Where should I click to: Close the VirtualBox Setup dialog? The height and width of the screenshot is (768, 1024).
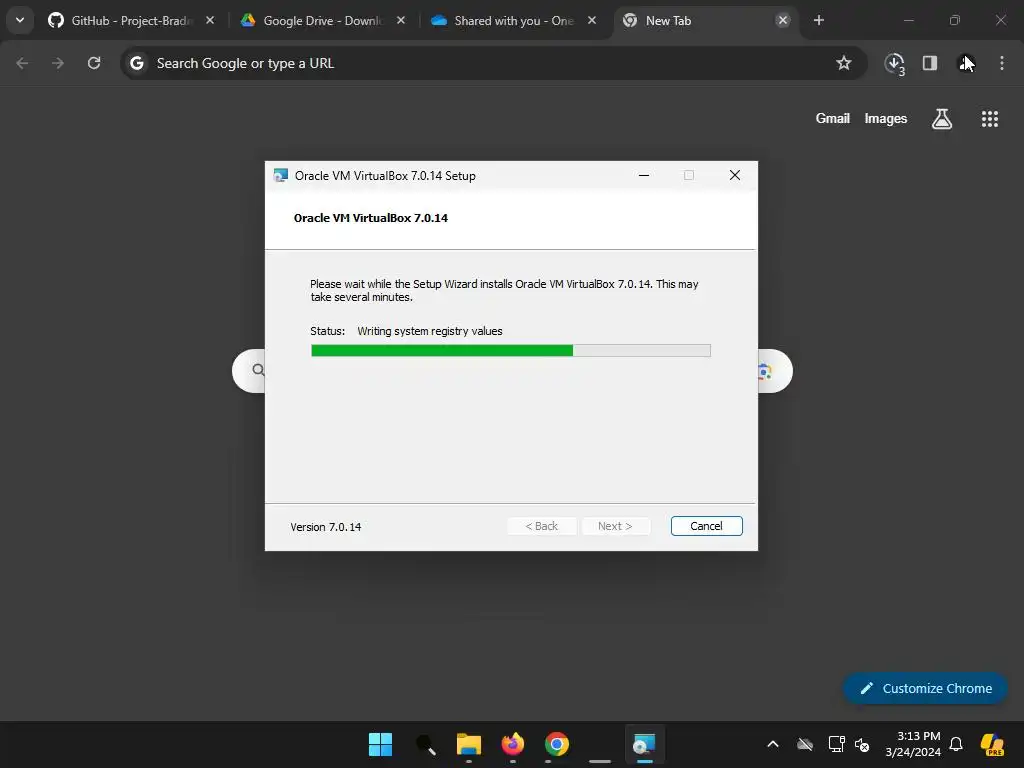[735, 175]
